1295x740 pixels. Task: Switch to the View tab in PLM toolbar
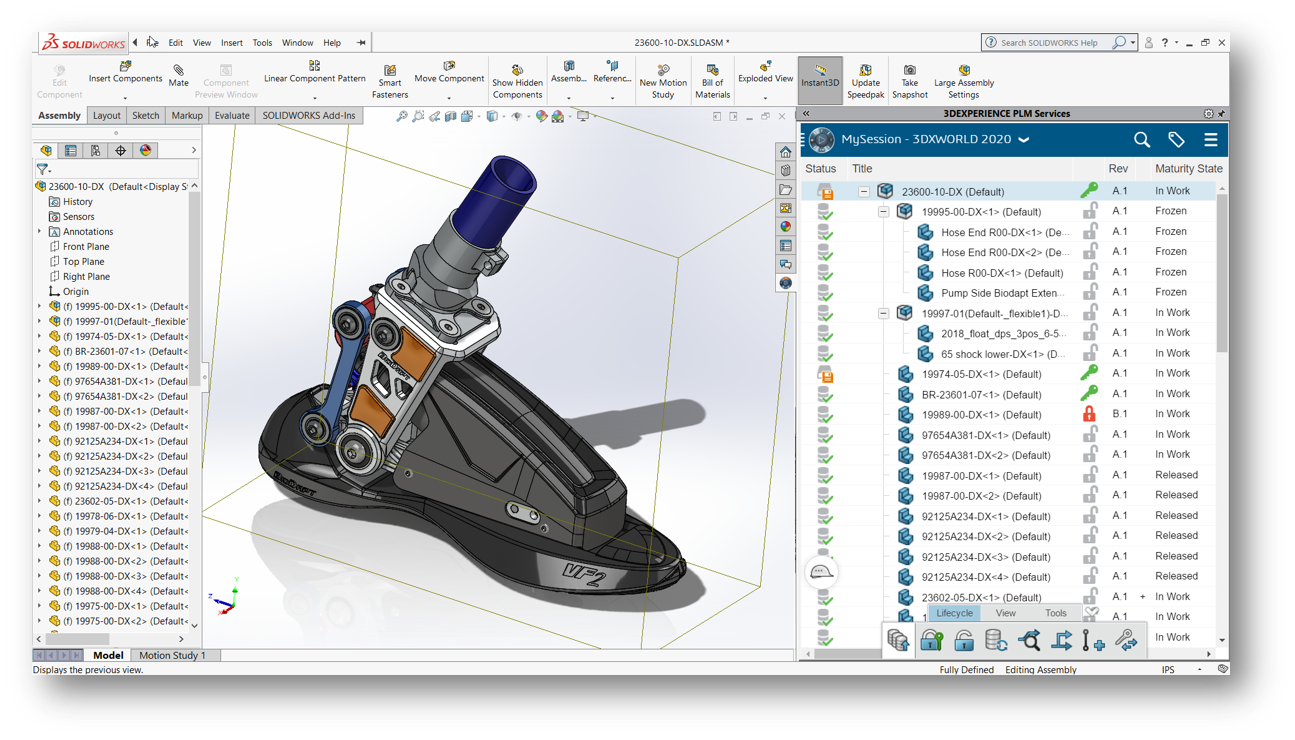[x=1005, y=612]
